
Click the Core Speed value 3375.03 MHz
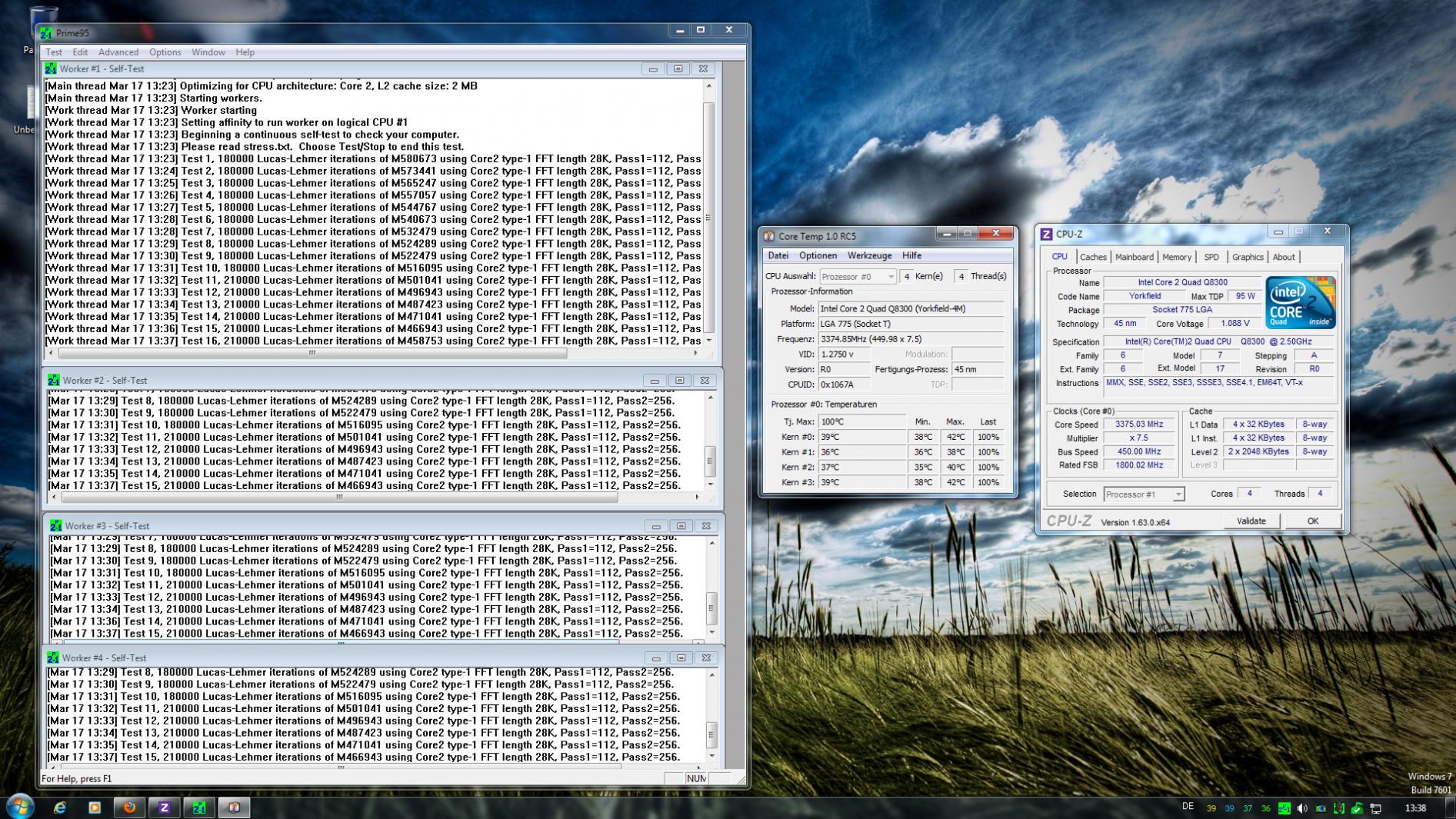coord(1139,424)
